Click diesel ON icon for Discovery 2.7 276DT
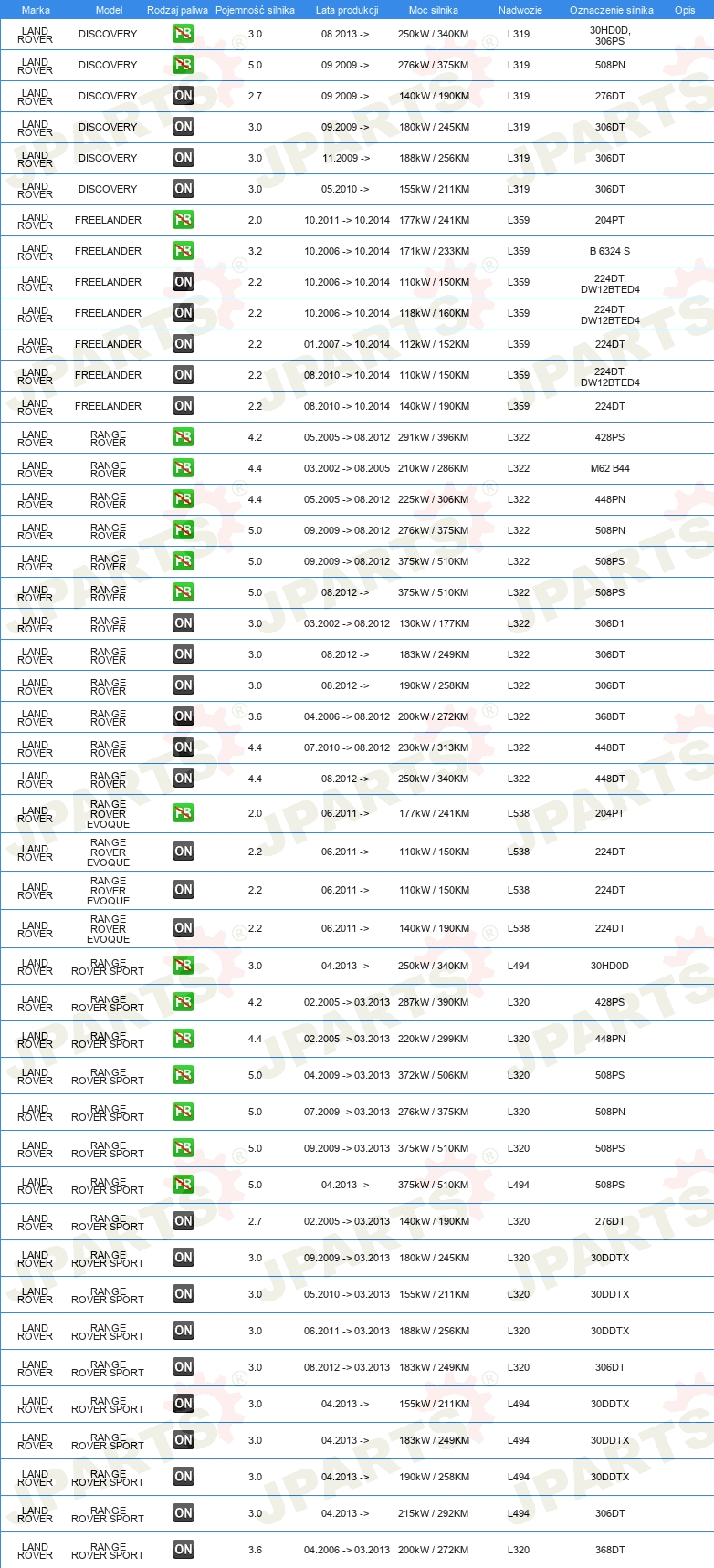The height and width of the screenshot is (1568, 714). click(184, 96)
